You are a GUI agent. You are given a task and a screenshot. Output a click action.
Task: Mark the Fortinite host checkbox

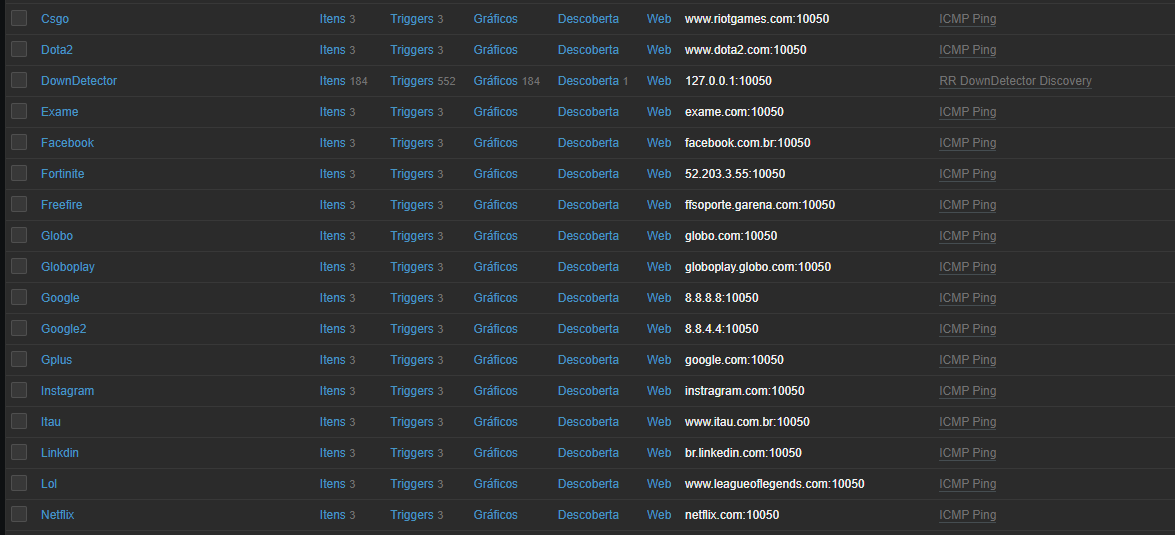(19, 173)
